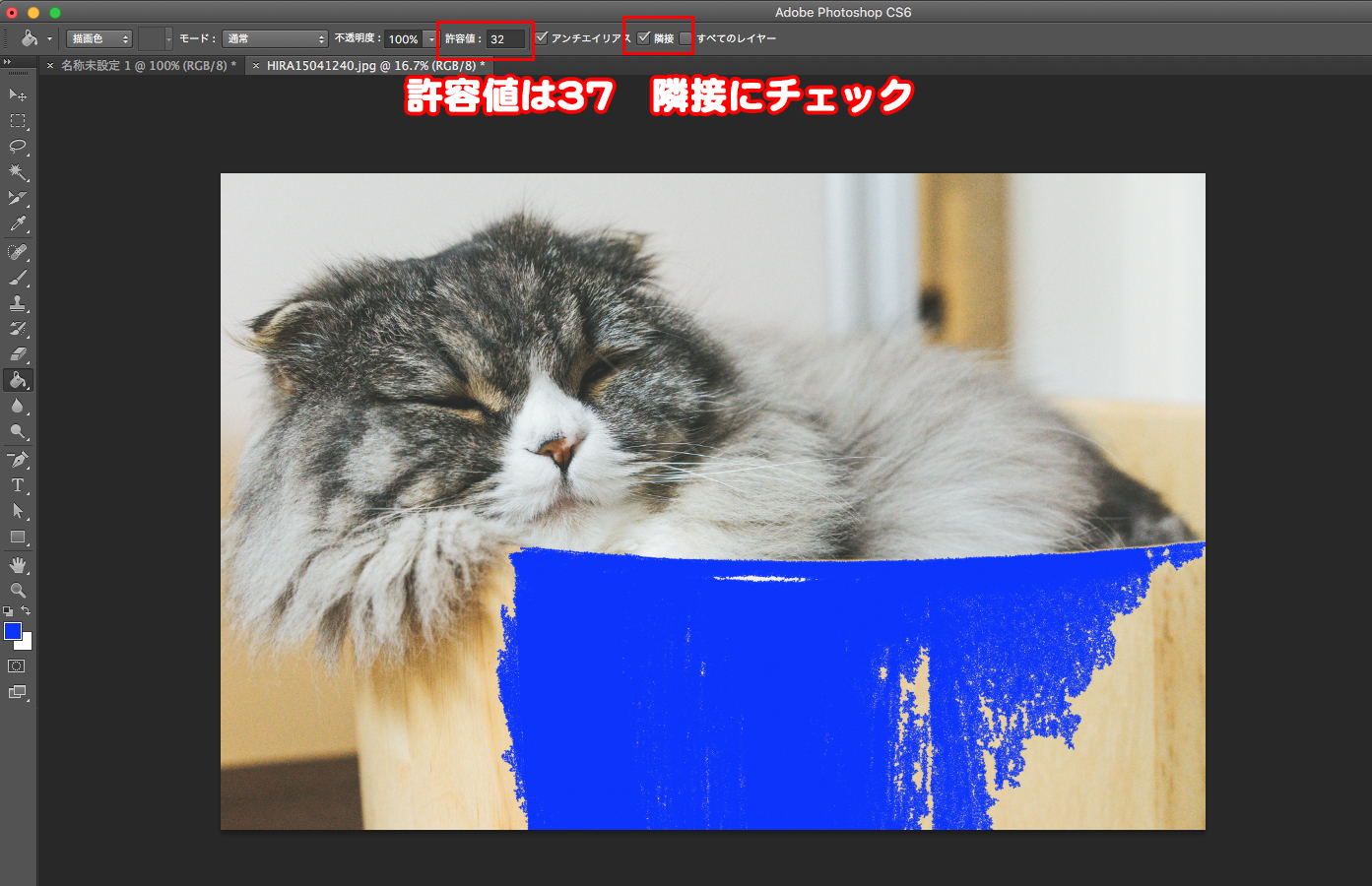
Task: Open the 描画色 fill source dropdown
Action: [x=99, y=38]
